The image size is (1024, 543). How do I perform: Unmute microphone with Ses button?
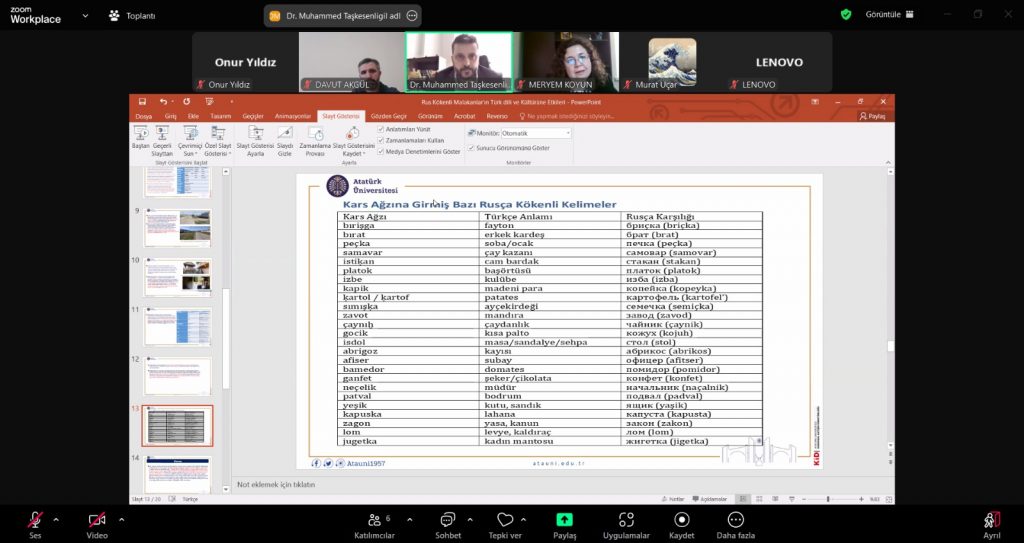tap(35, 525)
